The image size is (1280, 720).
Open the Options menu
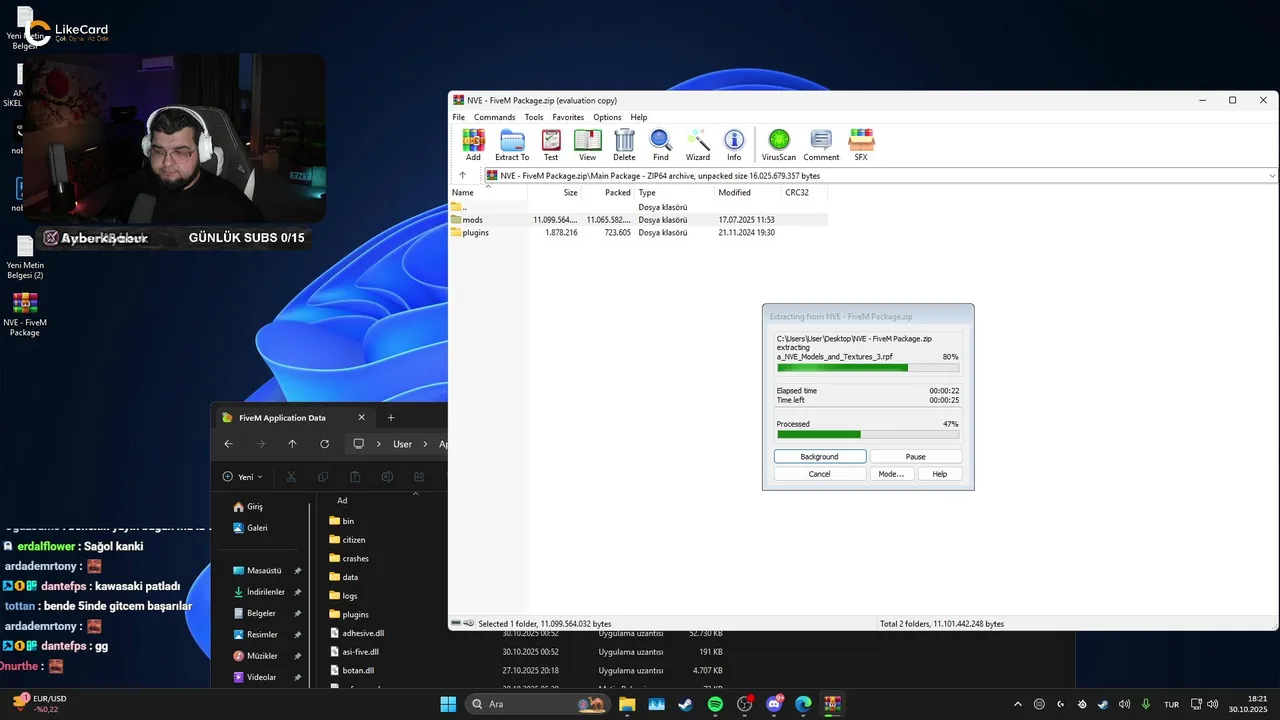[x=607, y=117]
